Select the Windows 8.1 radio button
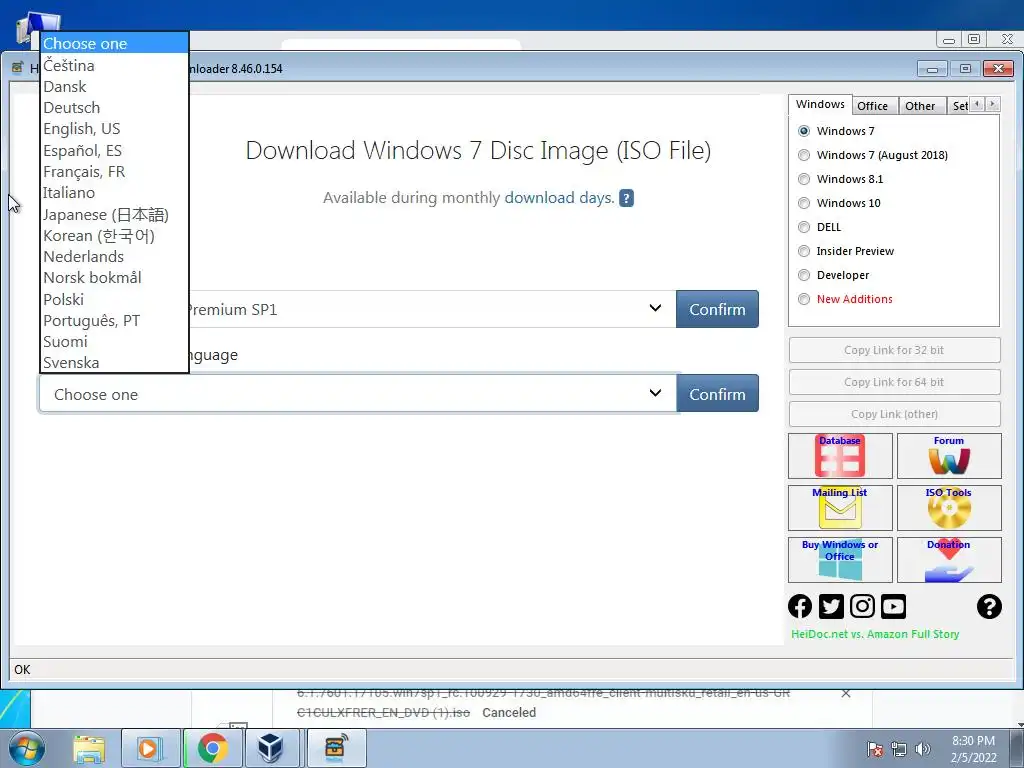Screen dimensions: 1024x768 804,179
